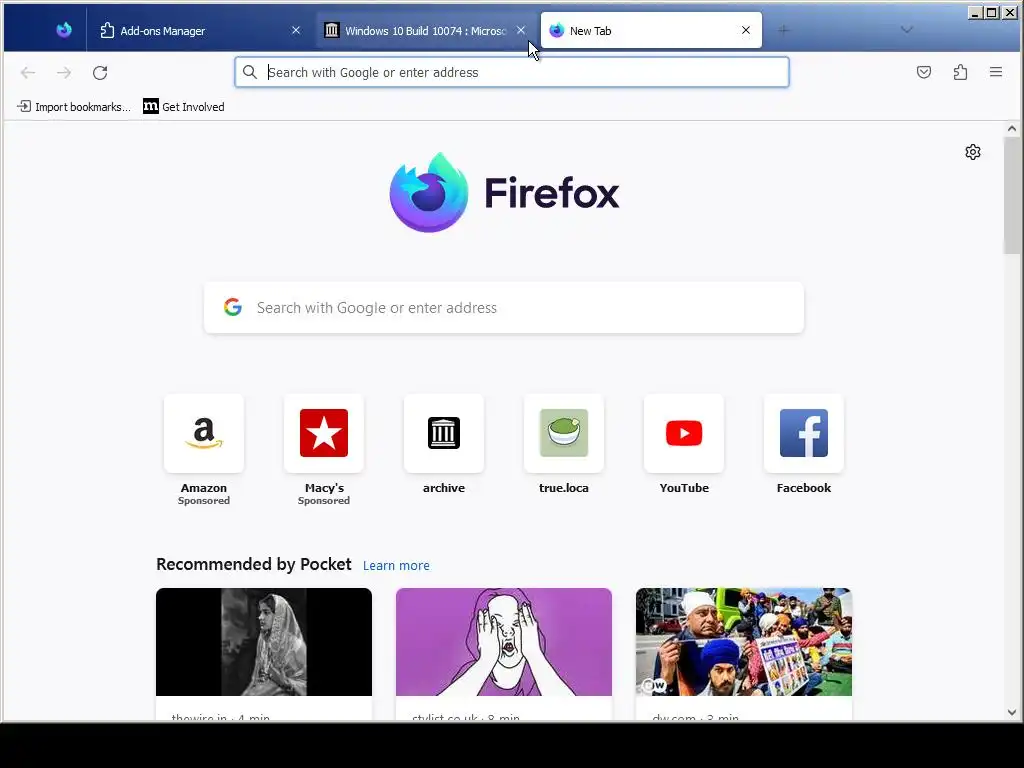Open a new tab with plus button
This screenshot has height=768, width=1024.
coord(784,30)
